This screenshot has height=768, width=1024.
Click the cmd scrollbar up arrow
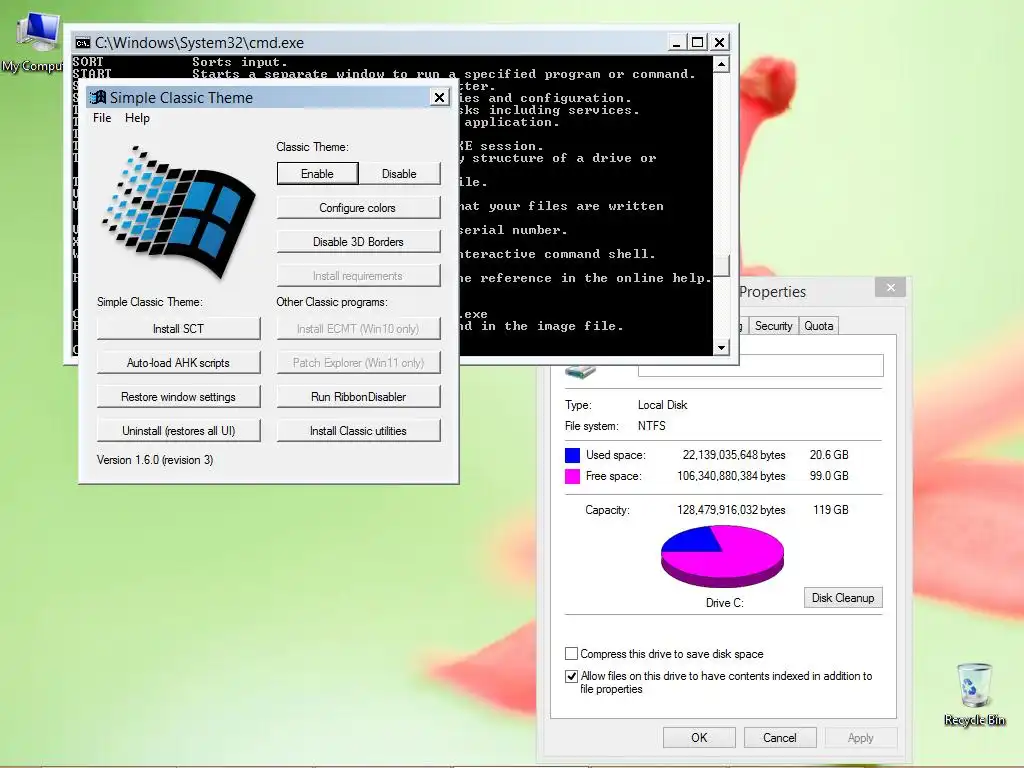pyautogui.click(x=721, y=64)
